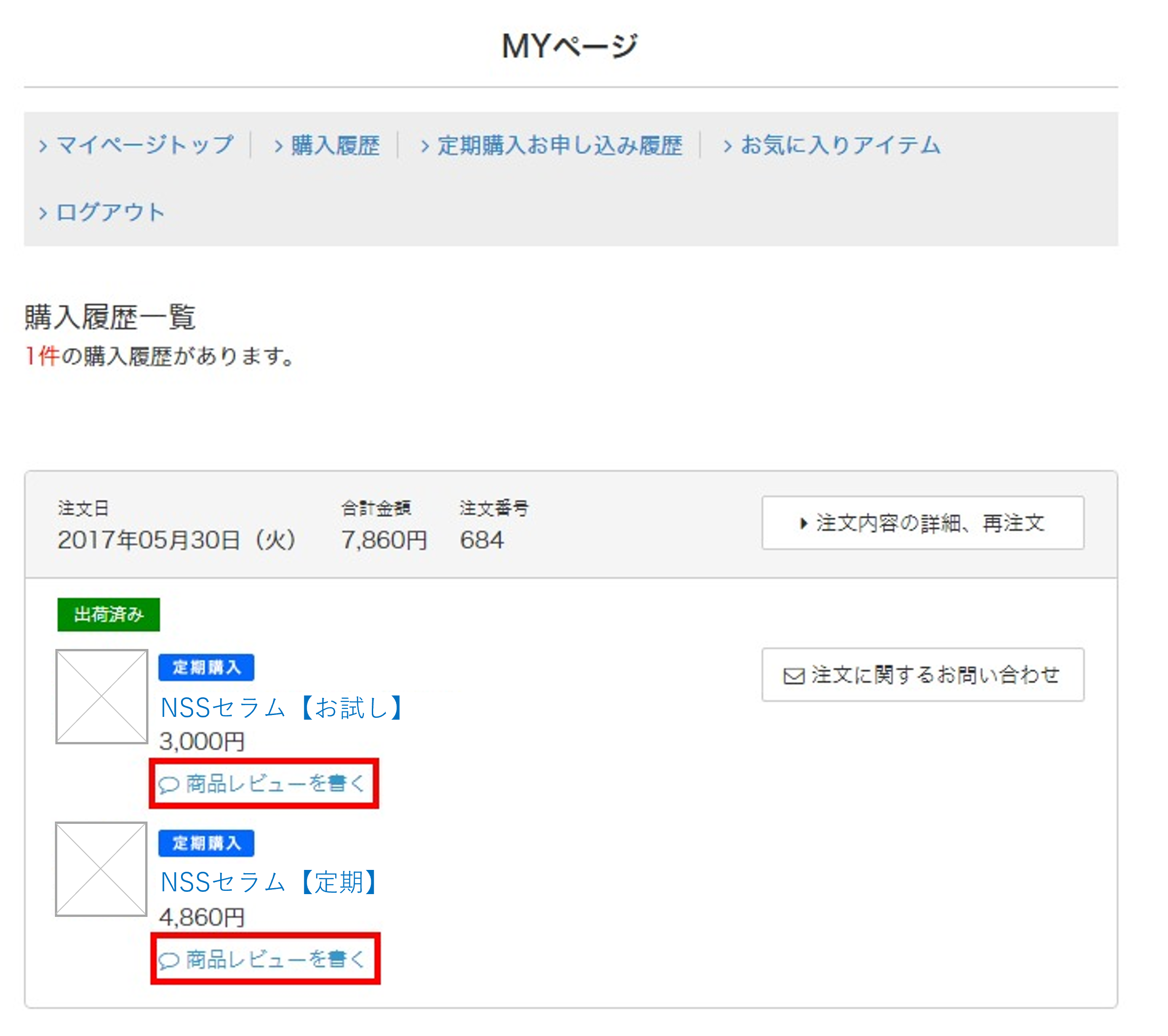1168x1036 pixels.
Task: Click the green 出荷済み status badge
Action: [108, 615]
